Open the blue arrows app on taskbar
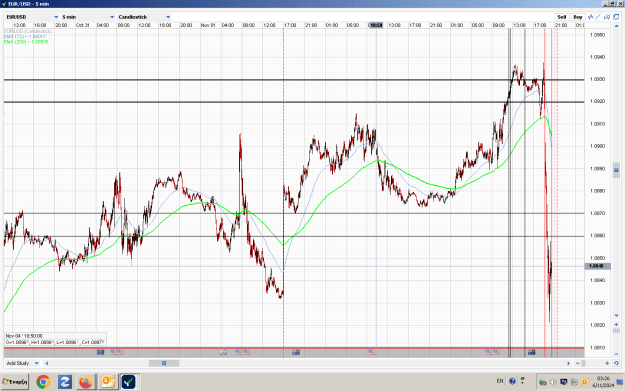This screenshot has height=391, width=625. 65,382
